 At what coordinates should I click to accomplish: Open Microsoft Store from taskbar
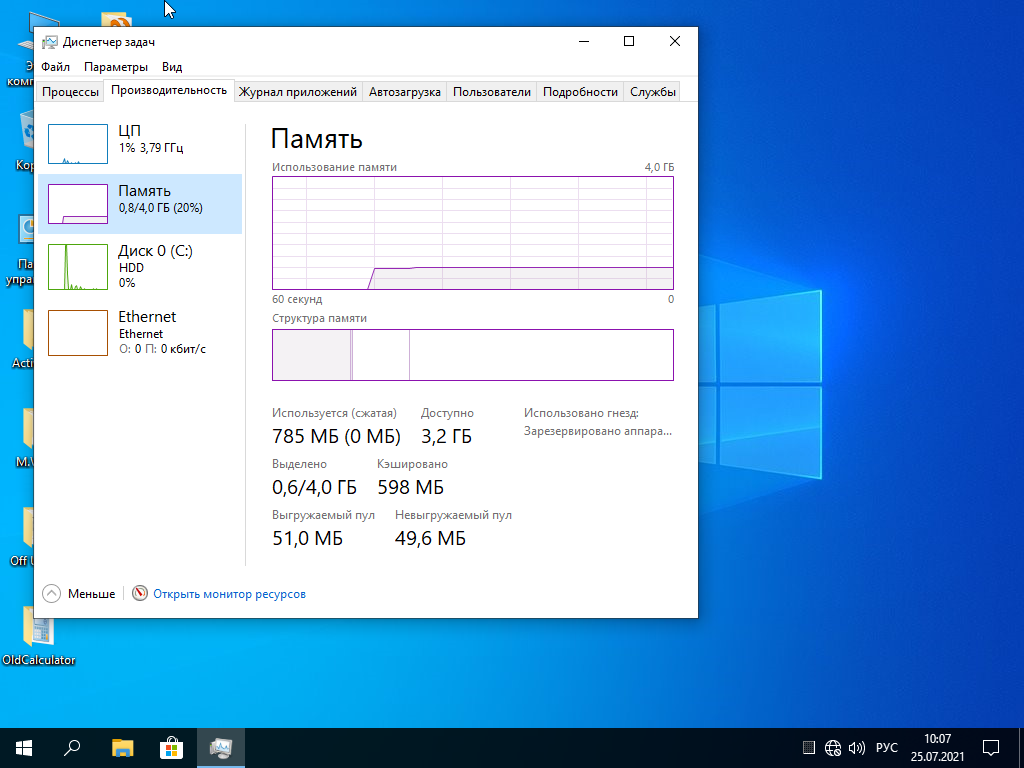[171, 748]
